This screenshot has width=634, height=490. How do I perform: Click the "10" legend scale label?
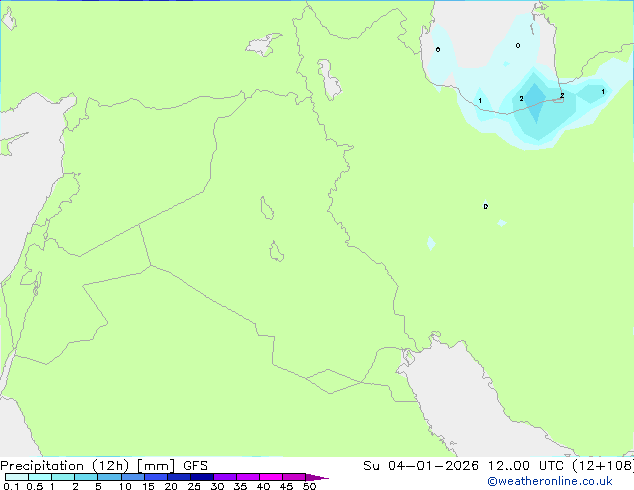125,486
